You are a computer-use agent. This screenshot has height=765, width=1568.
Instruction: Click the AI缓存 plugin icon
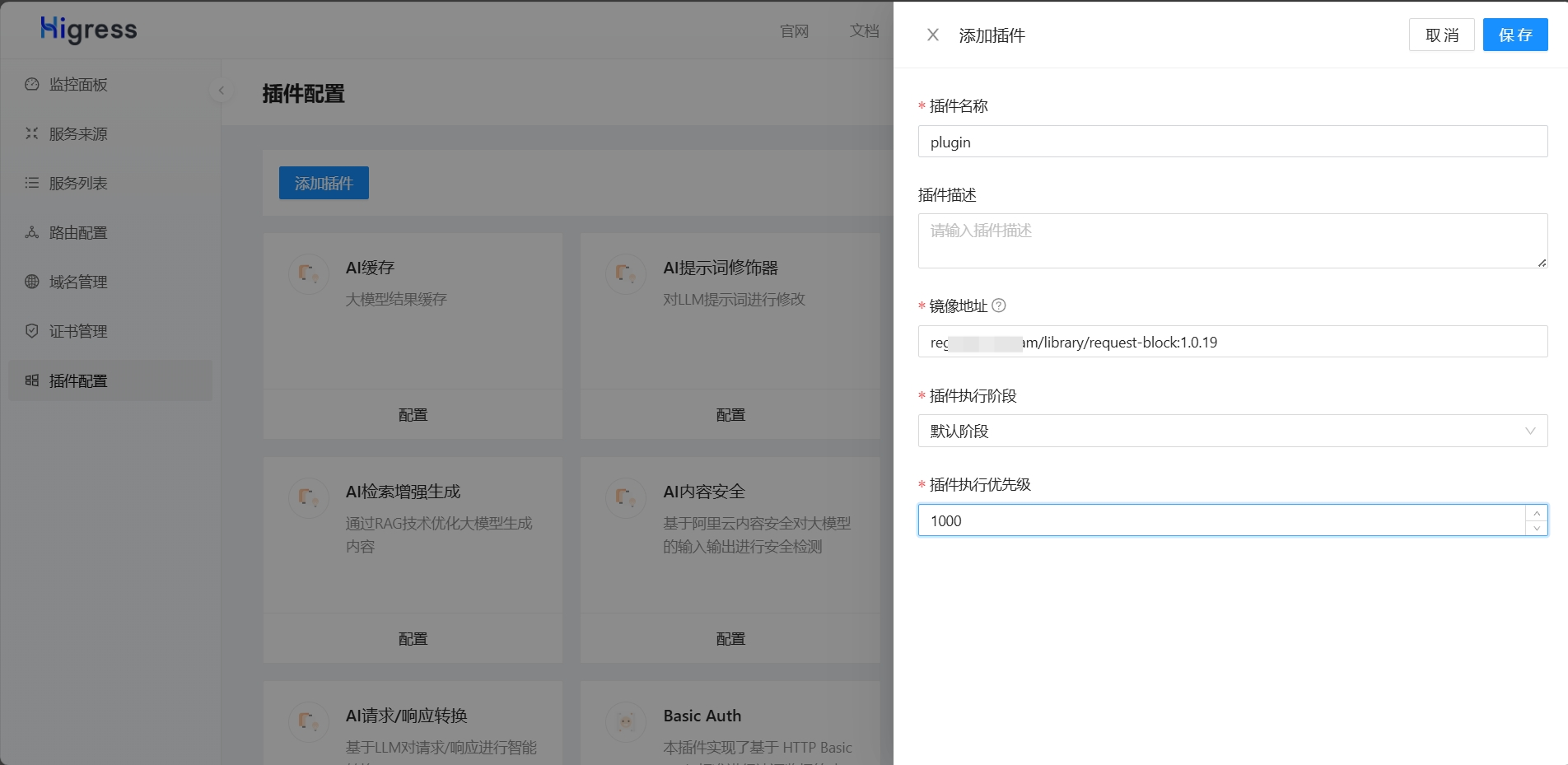[309, 273]
